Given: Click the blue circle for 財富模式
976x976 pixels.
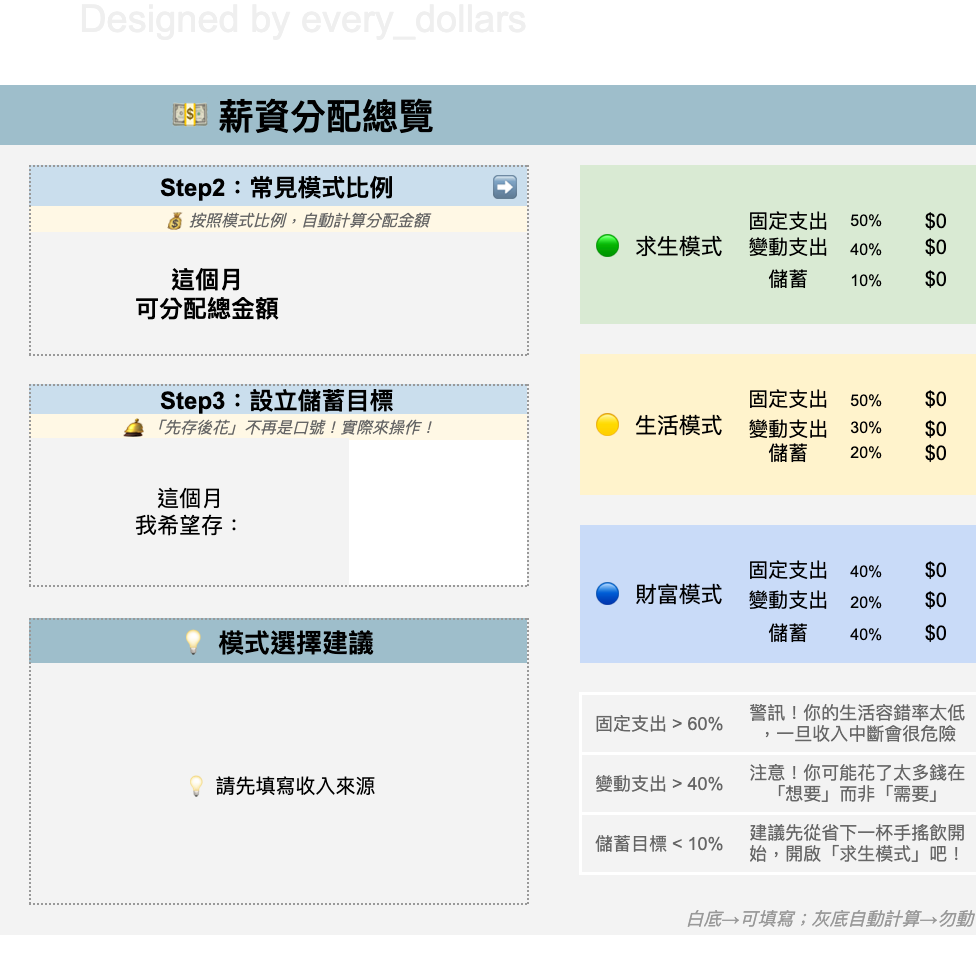Looking at the screenshot, I should pos(606,595).
